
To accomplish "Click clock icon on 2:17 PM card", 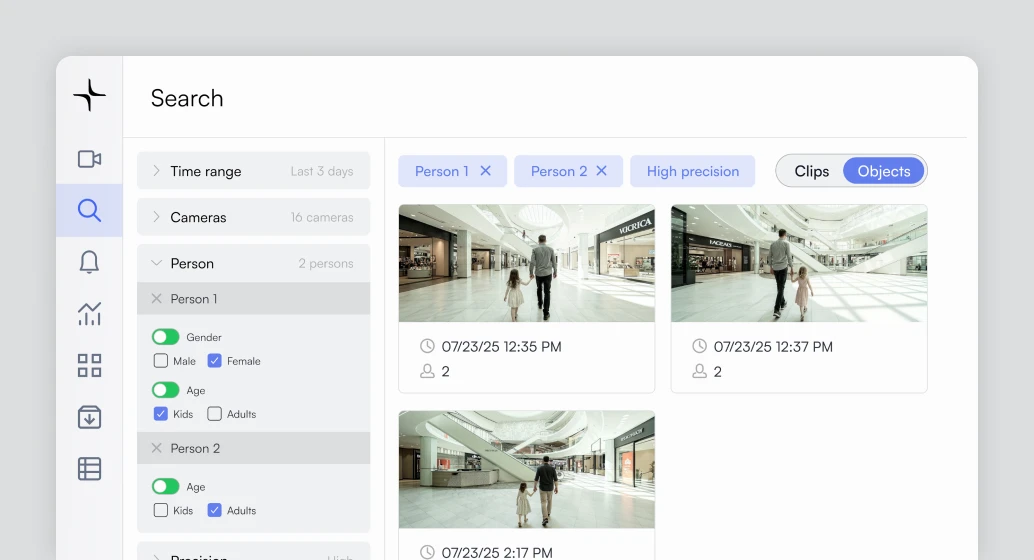I will coord(427,552).
